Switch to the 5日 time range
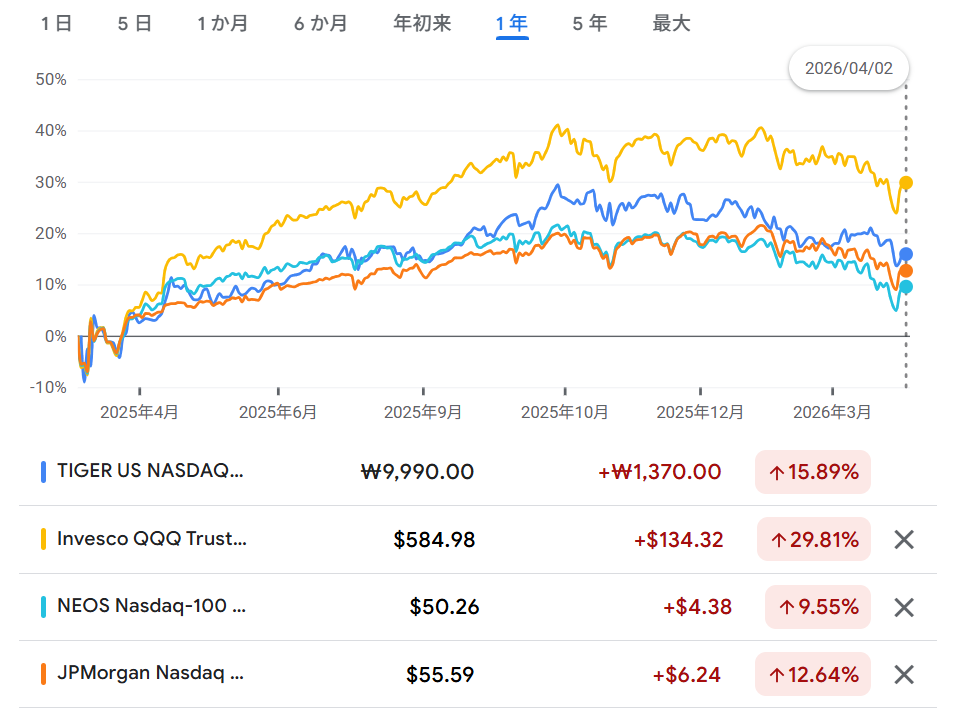Image resolution: width=978 pixels, height=715 pixels. click(x=135, y=23)
